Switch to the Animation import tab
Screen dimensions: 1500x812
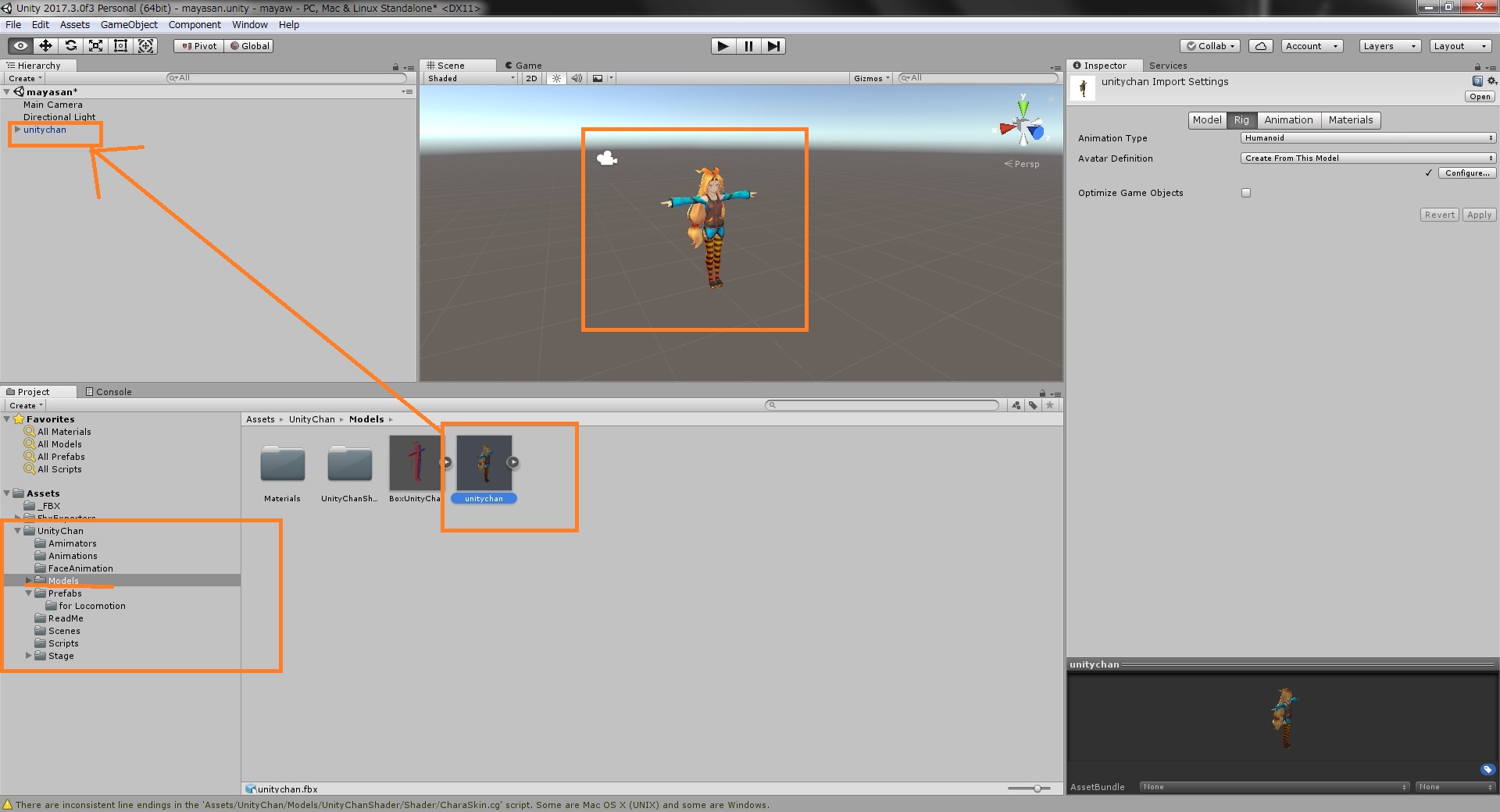coord(1288,120)
